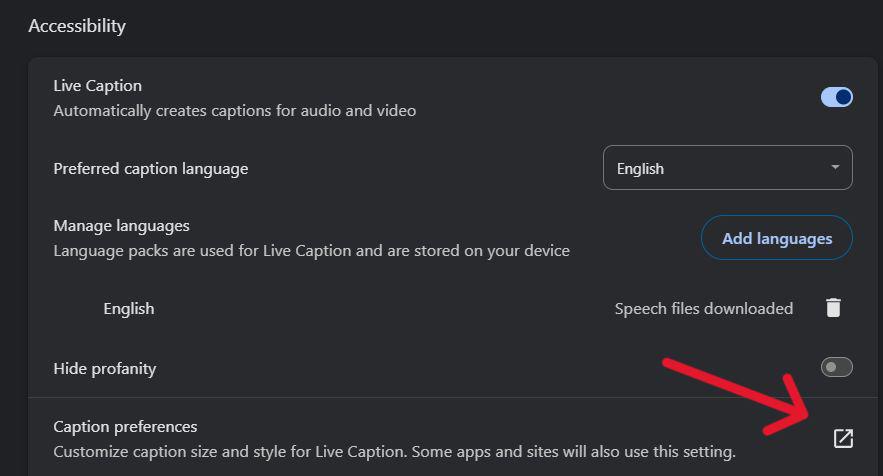Click the Accessibility section heading
Viewport: 883px width, 476px height.
click(77, 26)
